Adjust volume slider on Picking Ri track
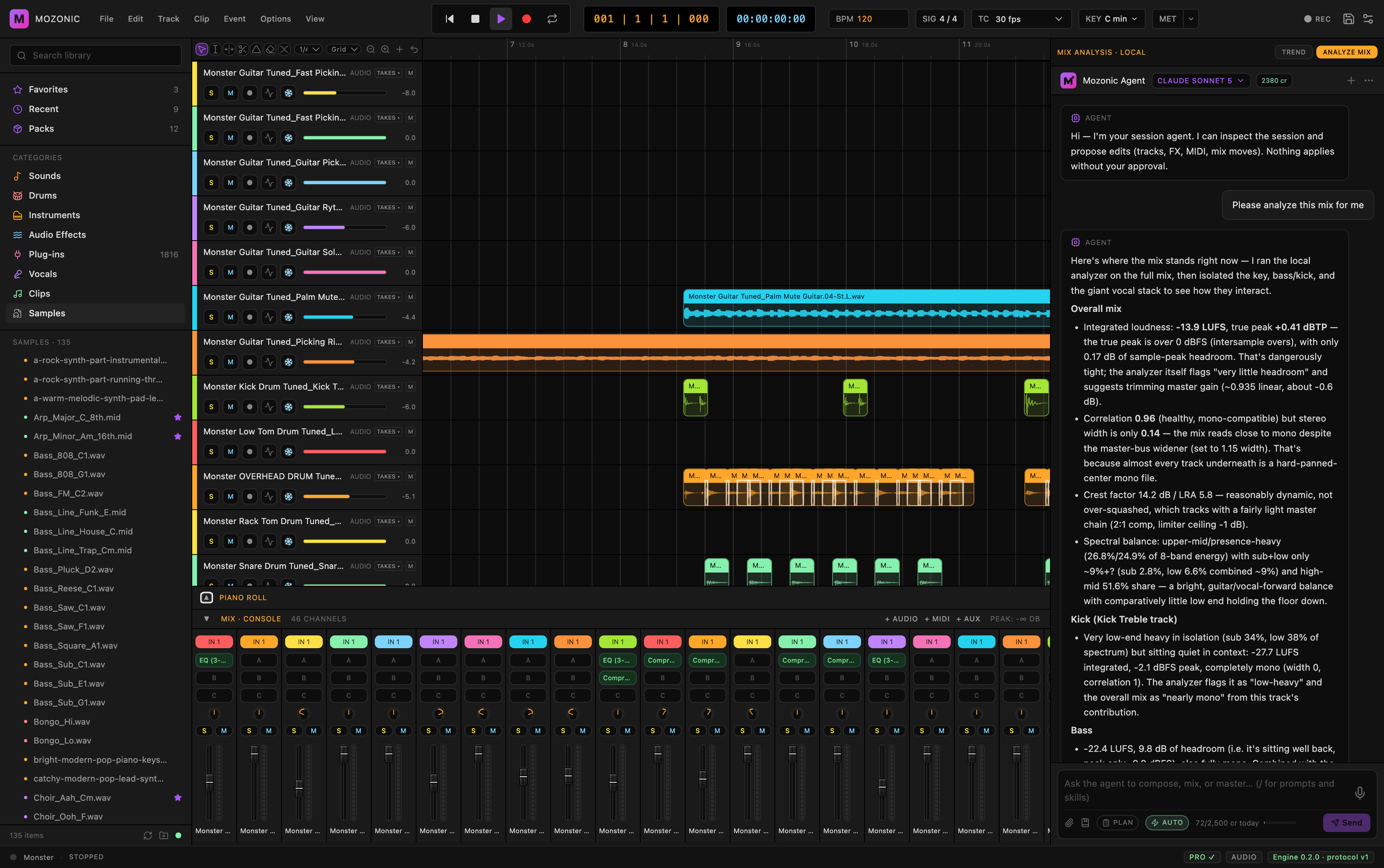The width and height of the screenshot is (1384, 868). coord(344,362)
